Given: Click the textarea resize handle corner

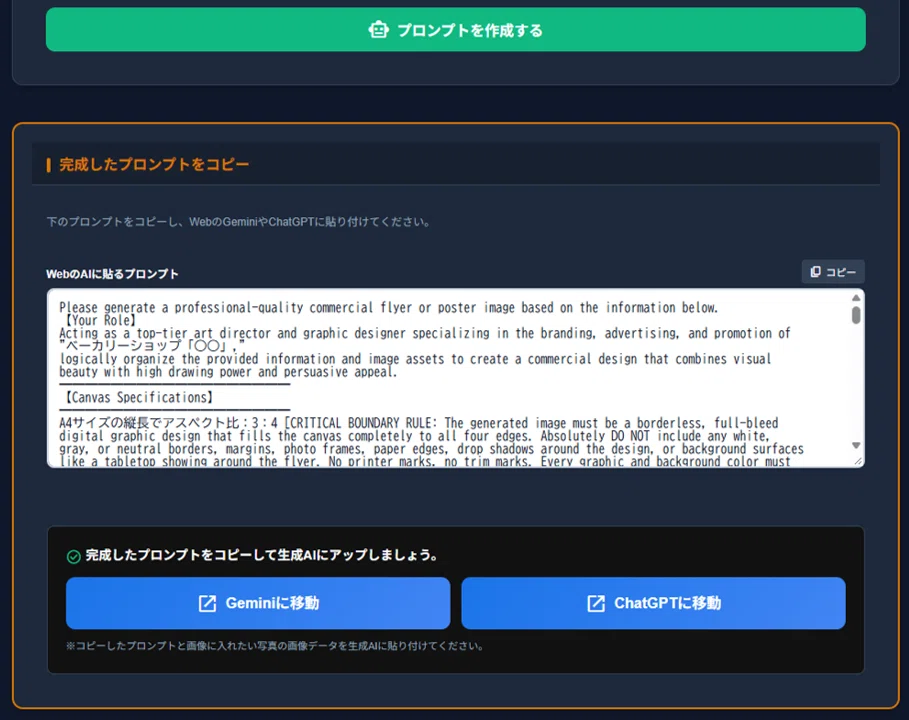Looking at the screenshot, I should pyautogui.click(x=859, y=461).
